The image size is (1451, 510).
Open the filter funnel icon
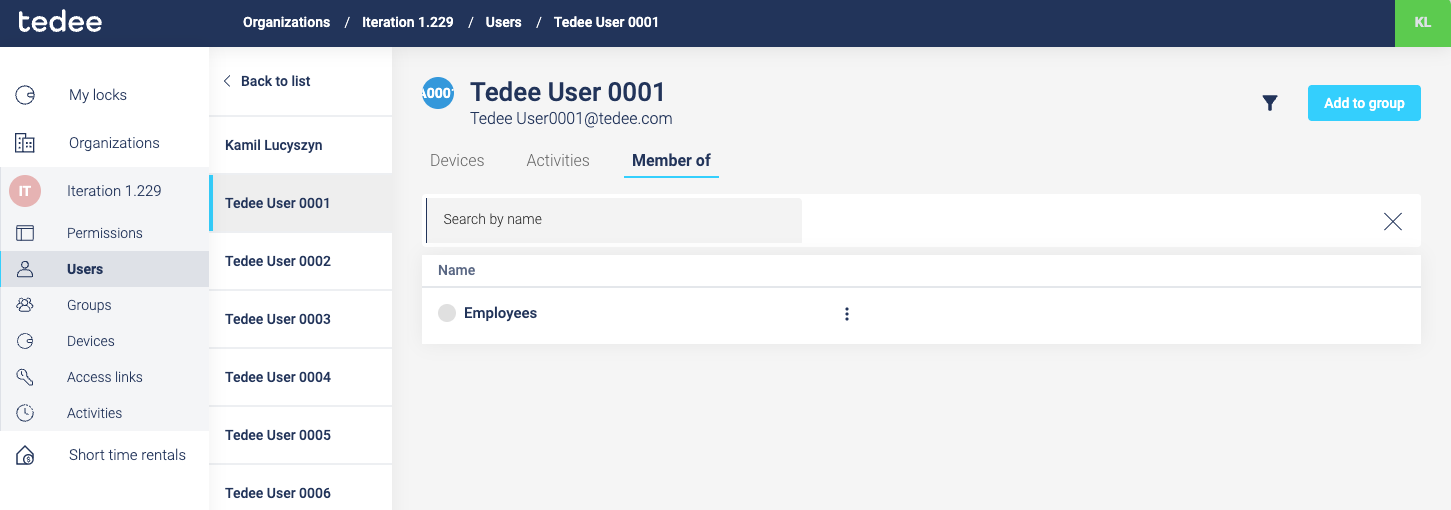1270,103
